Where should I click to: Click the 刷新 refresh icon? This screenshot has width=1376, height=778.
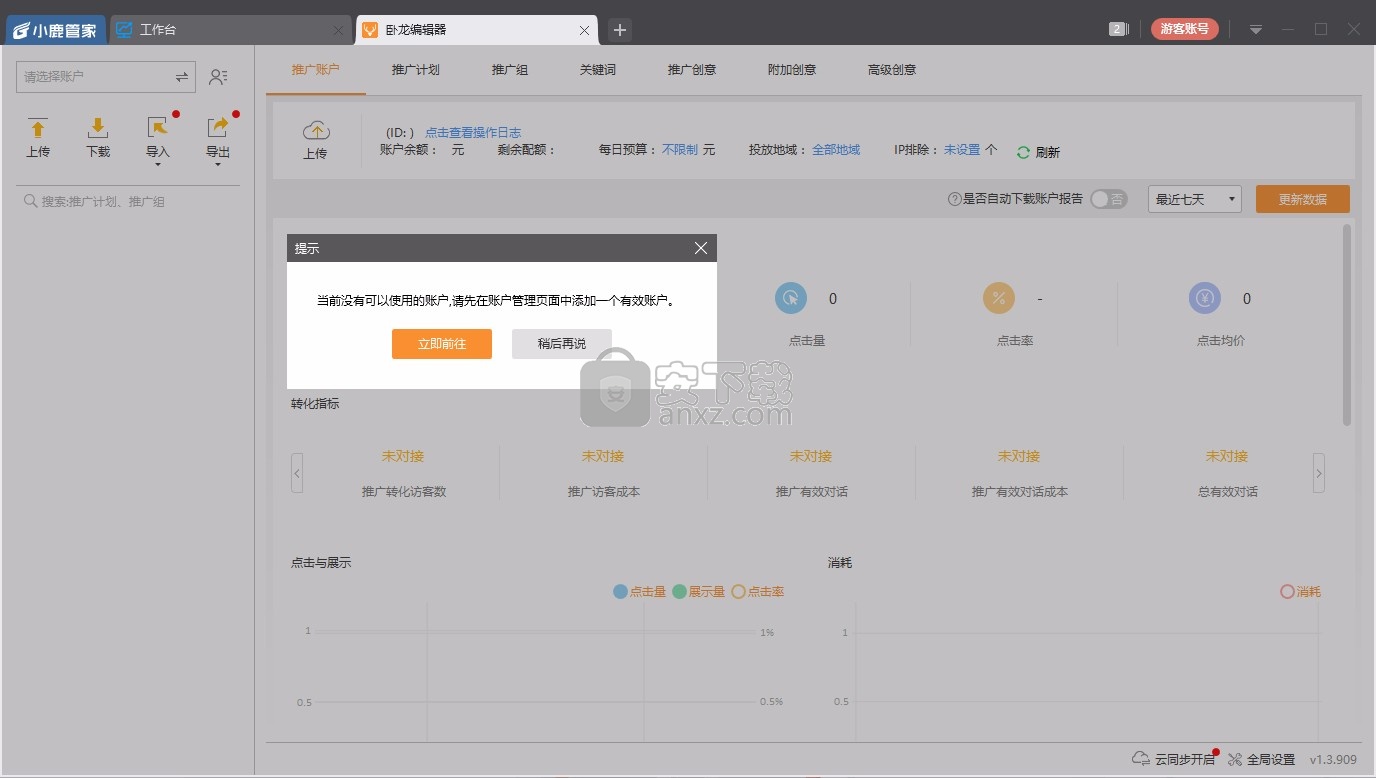[x=1024, y=152]
